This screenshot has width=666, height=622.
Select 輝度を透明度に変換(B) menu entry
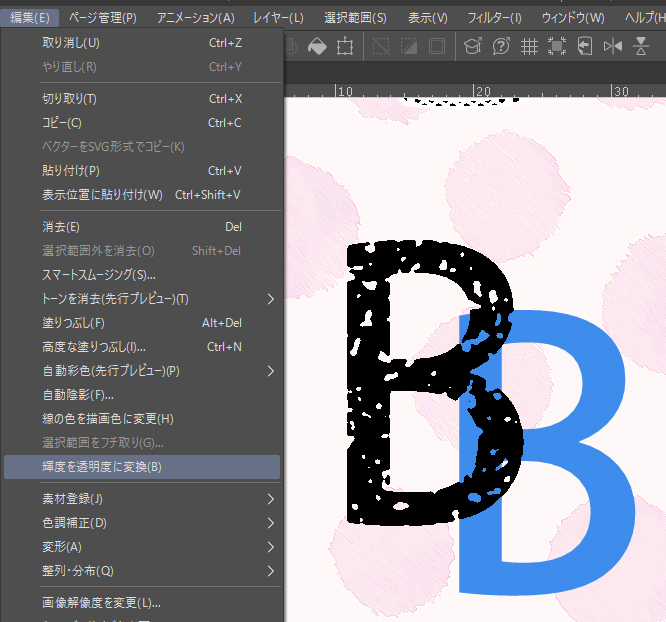click(142, 467)
